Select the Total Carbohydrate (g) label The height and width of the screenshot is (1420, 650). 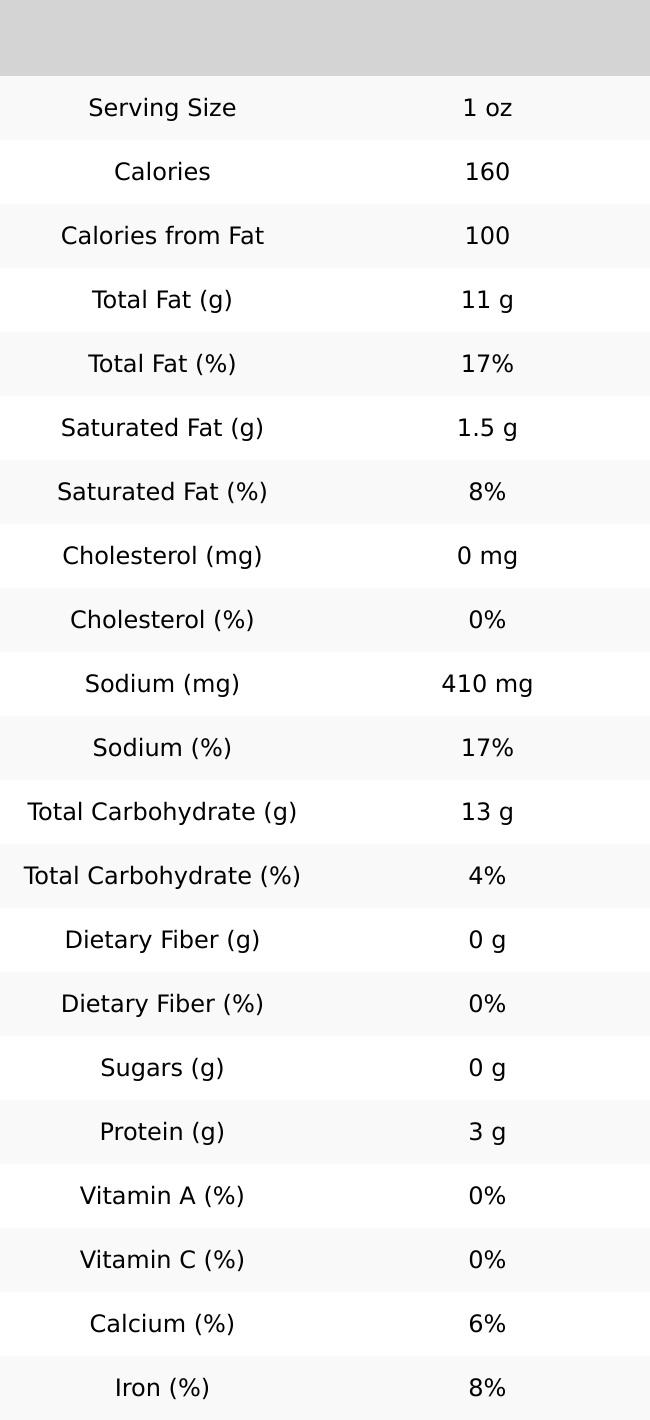click(162, 812)
